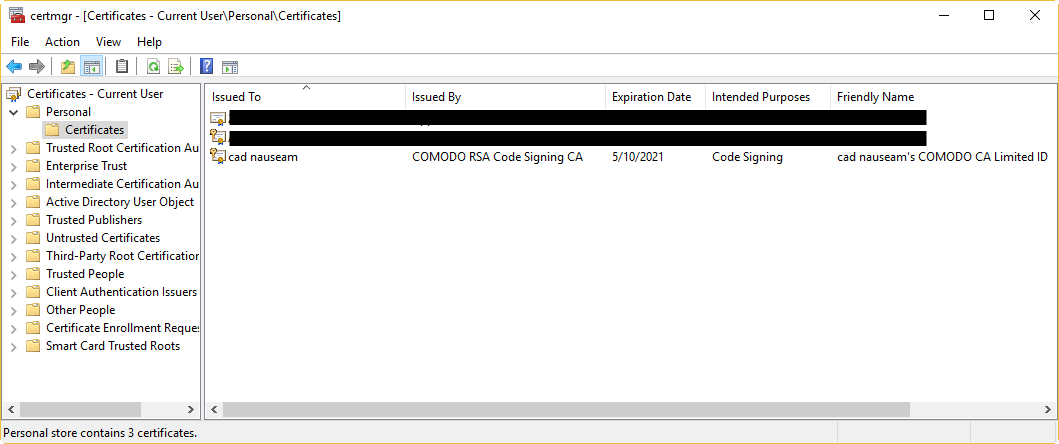Sort by the Issued By column
The height and width of the screenshot is (444, 1059).
[505, 97]
